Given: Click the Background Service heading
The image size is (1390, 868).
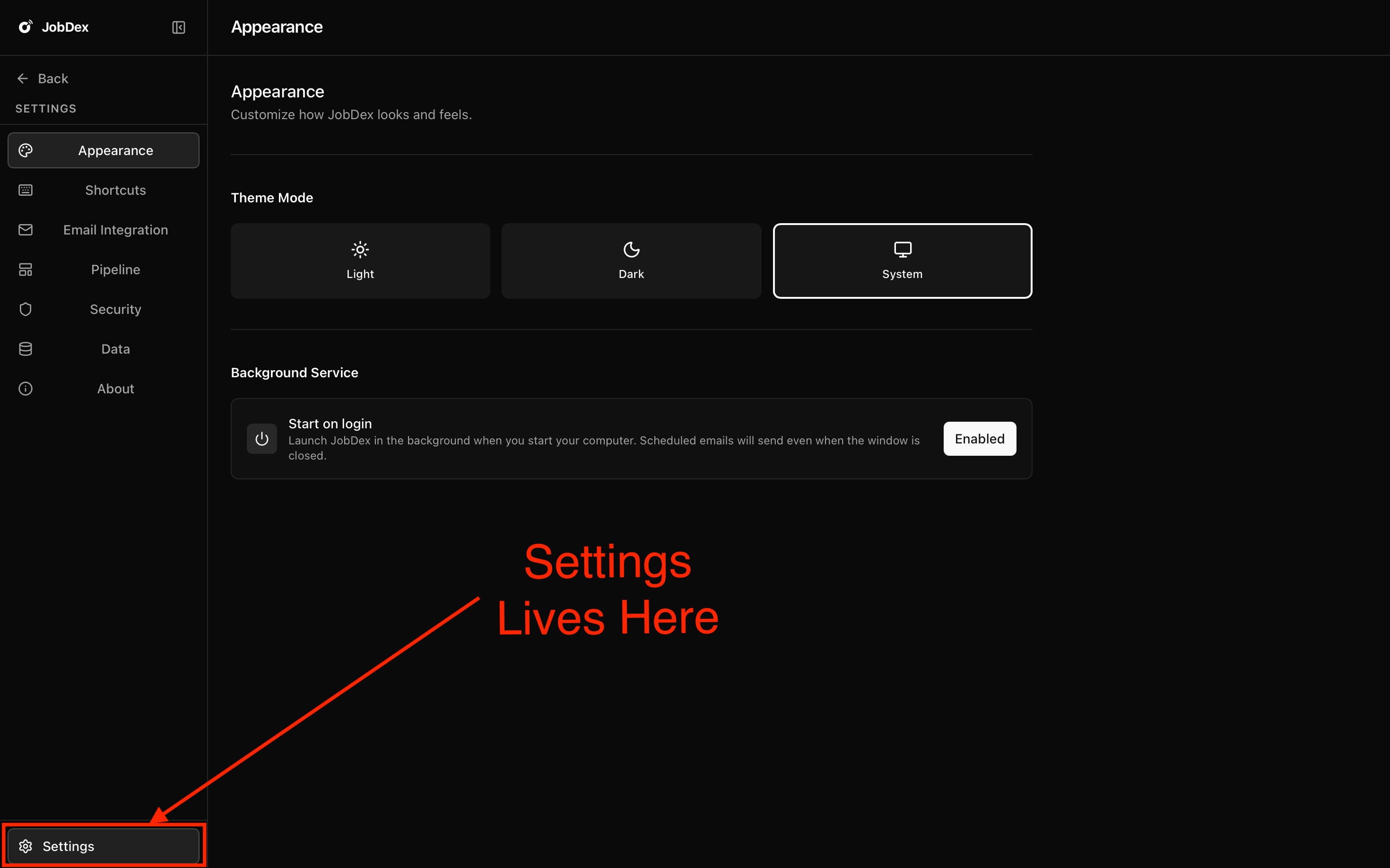Looking at the screenshot, I should [294, 373].
